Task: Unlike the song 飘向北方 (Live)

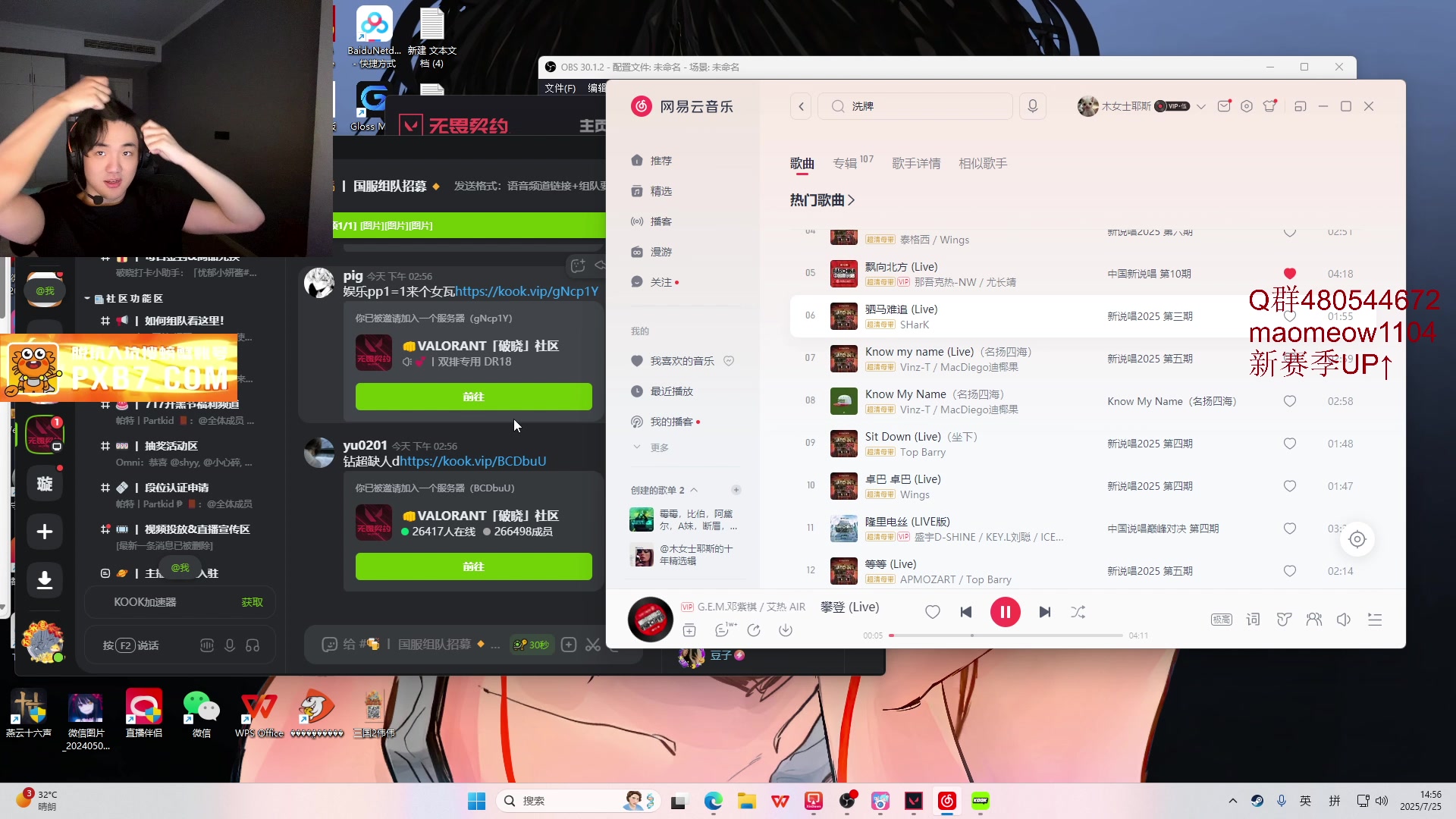Action: (1289, 274)
